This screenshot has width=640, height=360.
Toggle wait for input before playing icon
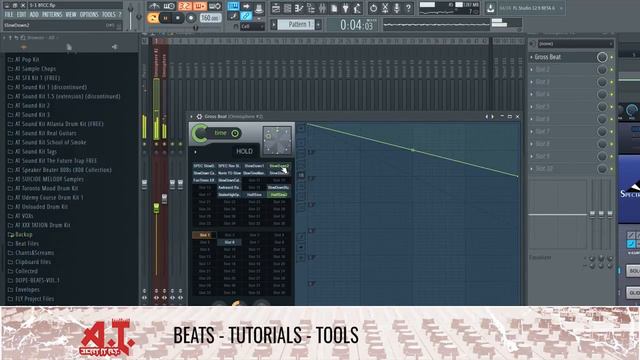click(169, 6)
